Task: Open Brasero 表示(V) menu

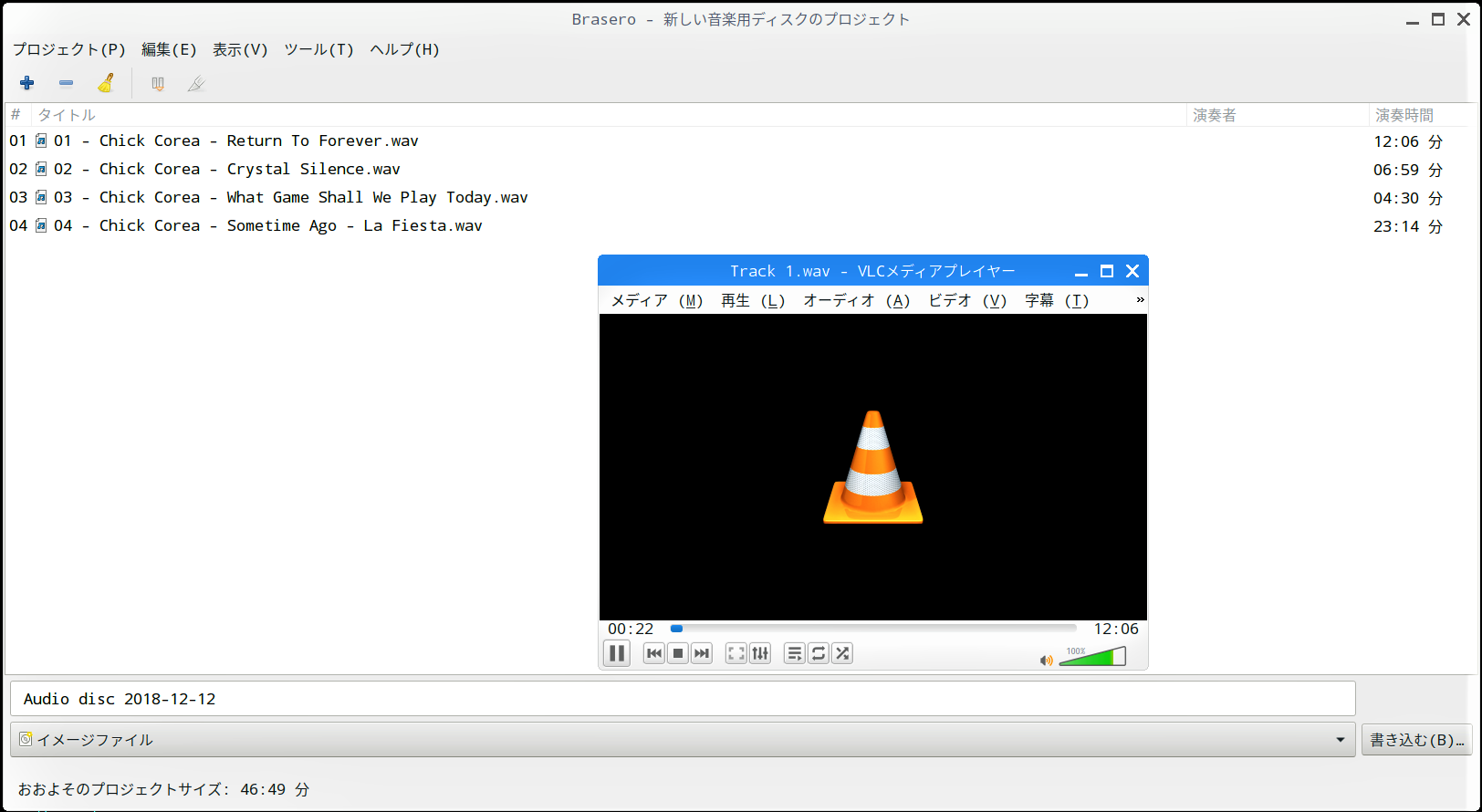Action: point(240,49)
